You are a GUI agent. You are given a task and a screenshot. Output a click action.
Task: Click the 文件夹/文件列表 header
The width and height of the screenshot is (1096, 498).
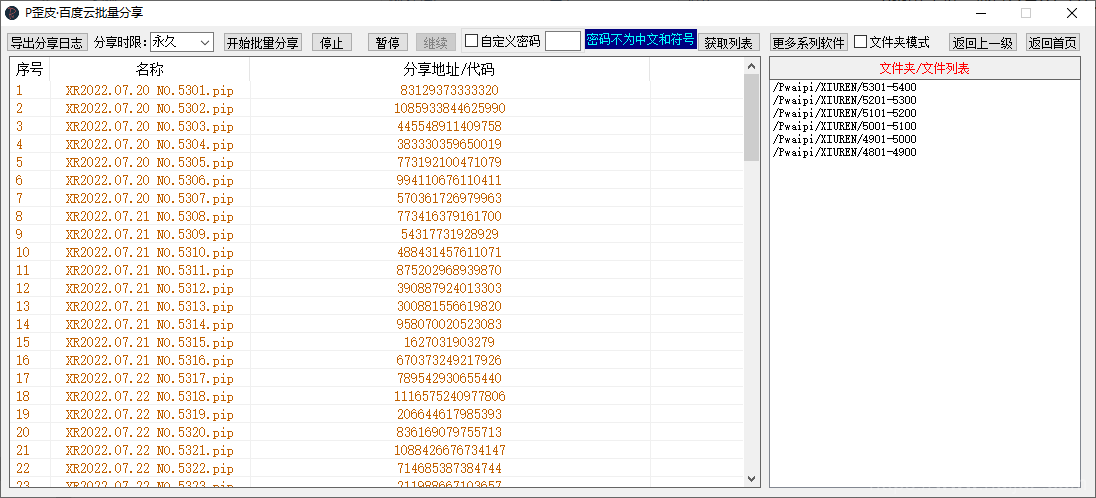click(924, 69)
